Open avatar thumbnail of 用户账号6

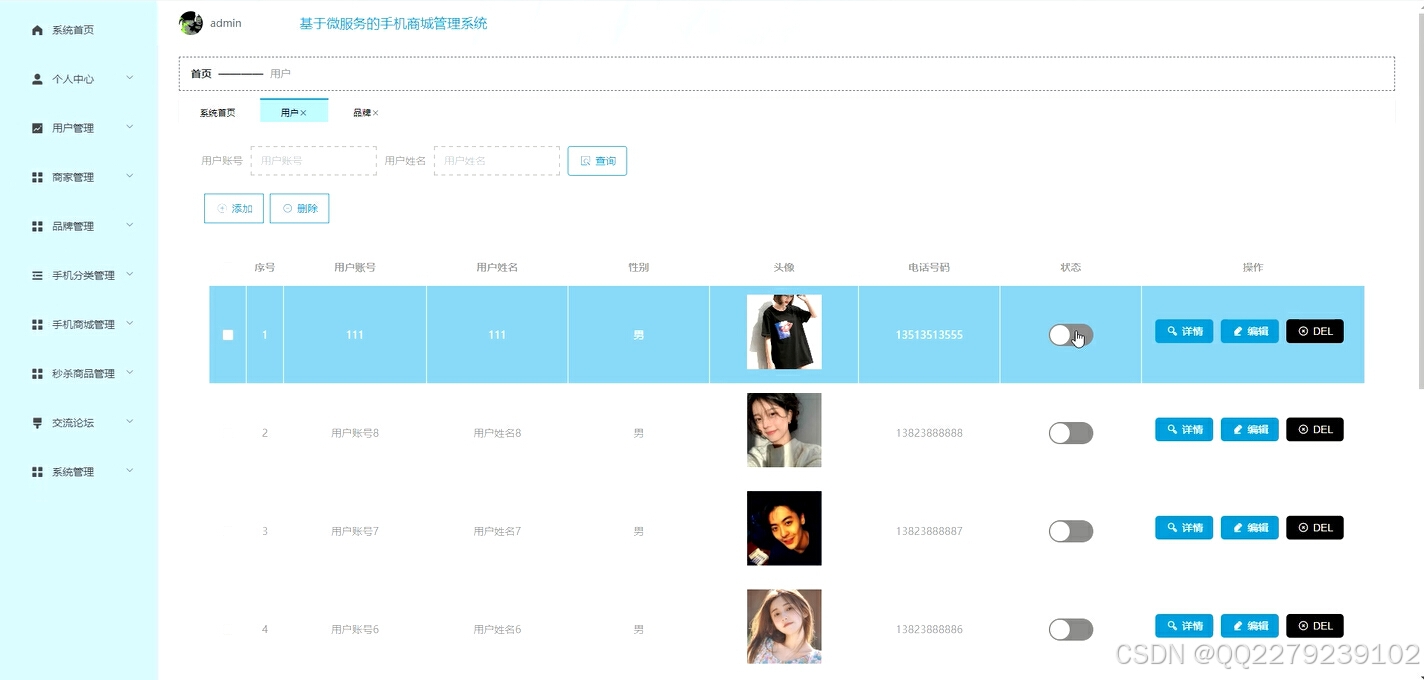coord(784,626)
